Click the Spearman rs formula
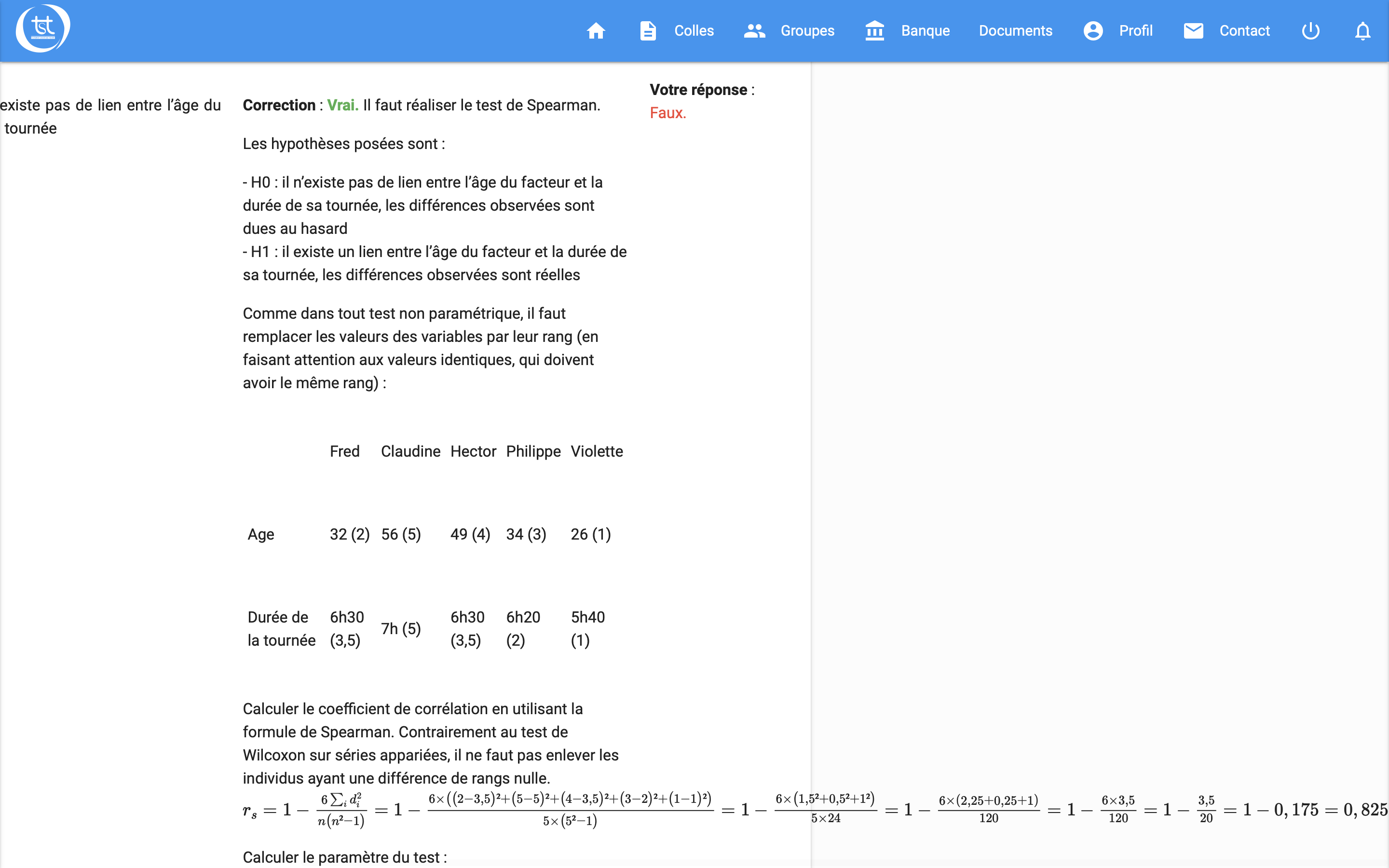 coord(815,810)
